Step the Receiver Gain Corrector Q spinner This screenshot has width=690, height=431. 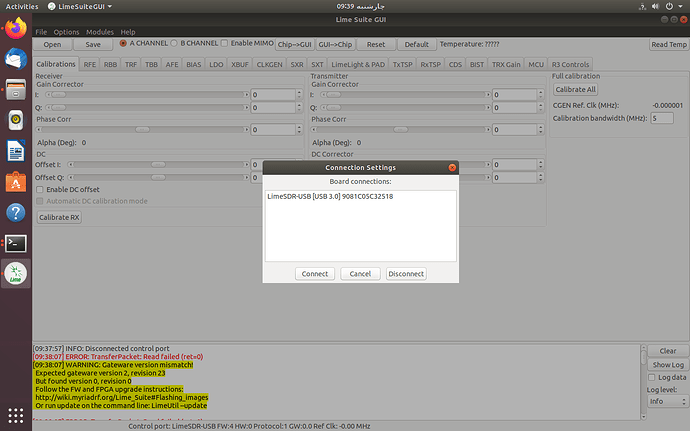pyautogui.click(x=299, y=107)
